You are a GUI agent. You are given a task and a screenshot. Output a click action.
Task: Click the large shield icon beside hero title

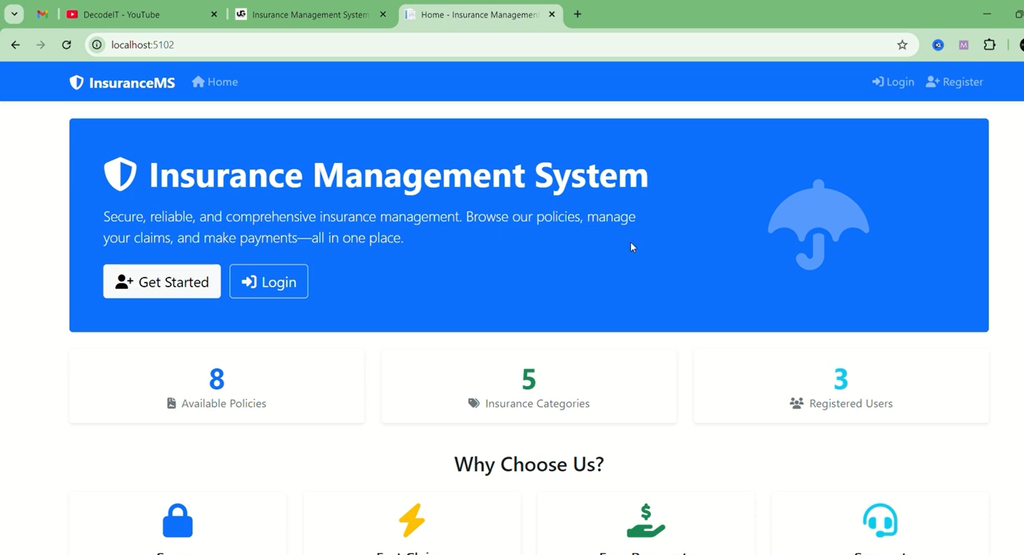(x=120, y=174)
